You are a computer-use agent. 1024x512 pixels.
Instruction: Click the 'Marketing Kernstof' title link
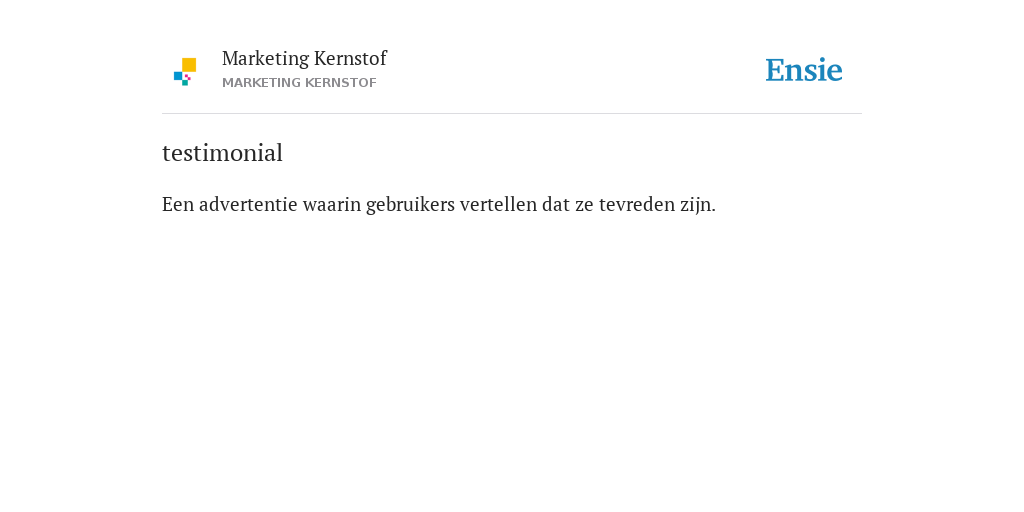pos(304,58)
